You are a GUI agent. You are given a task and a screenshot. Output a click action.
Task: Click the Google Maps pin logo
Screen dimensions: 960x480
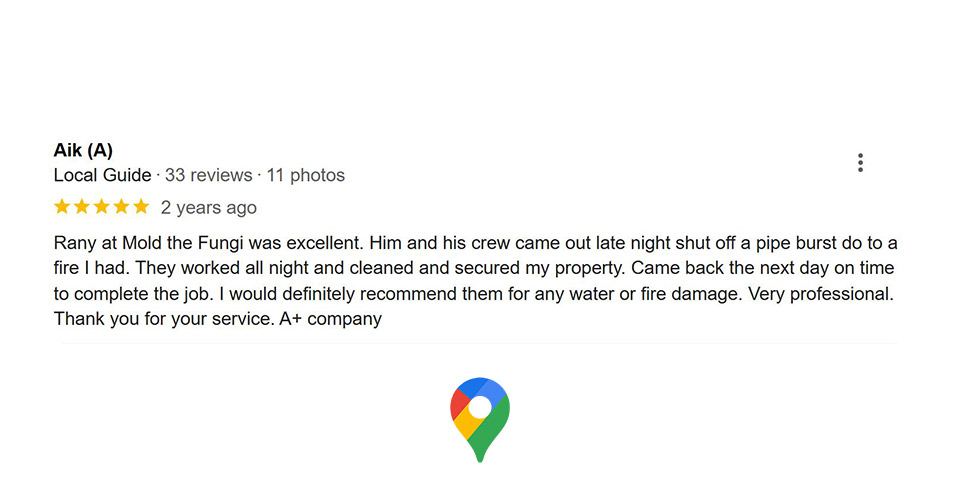(x=480, y=419)
